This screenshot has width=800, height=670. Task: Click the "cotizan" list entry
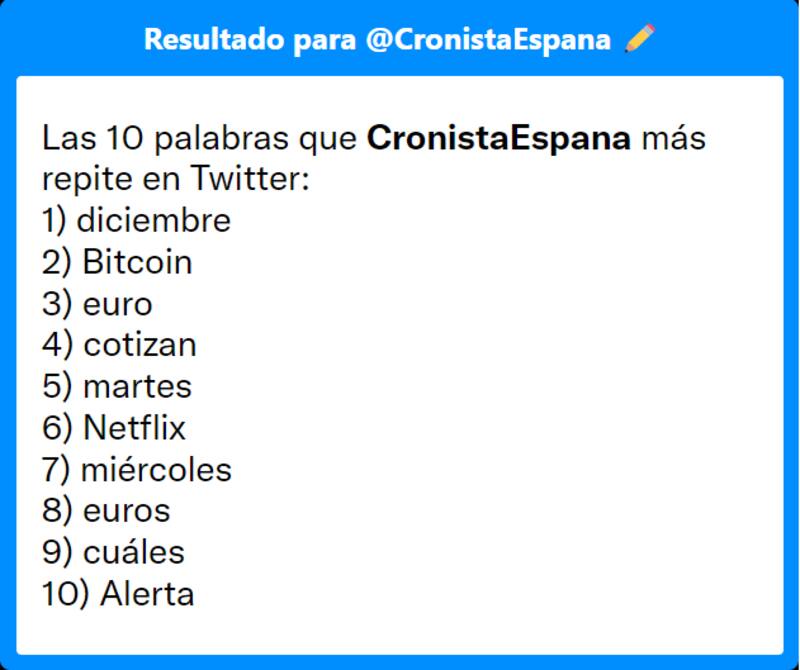(x=140, y=345)
